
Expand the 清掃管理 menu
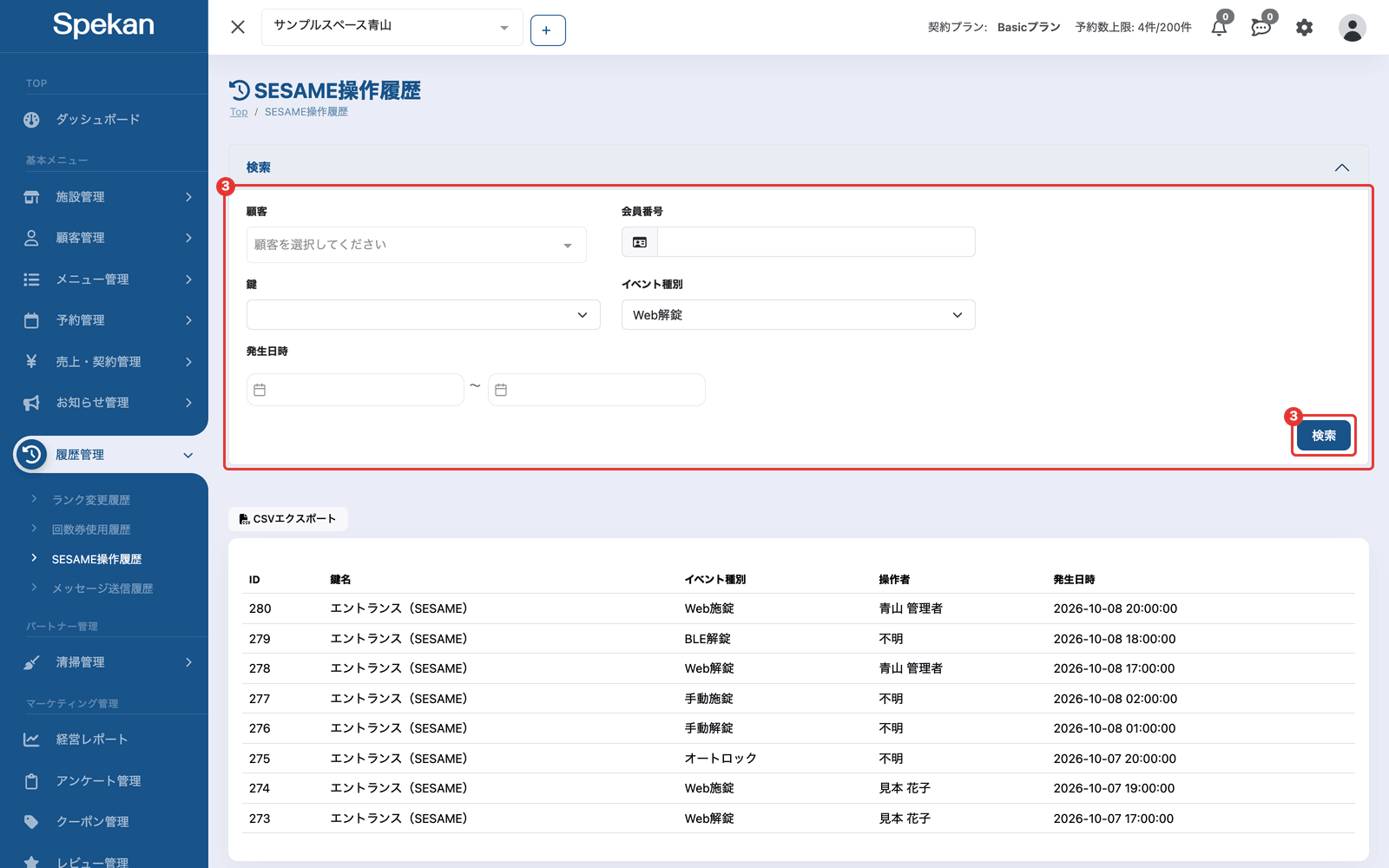click(x=104, y=662)
